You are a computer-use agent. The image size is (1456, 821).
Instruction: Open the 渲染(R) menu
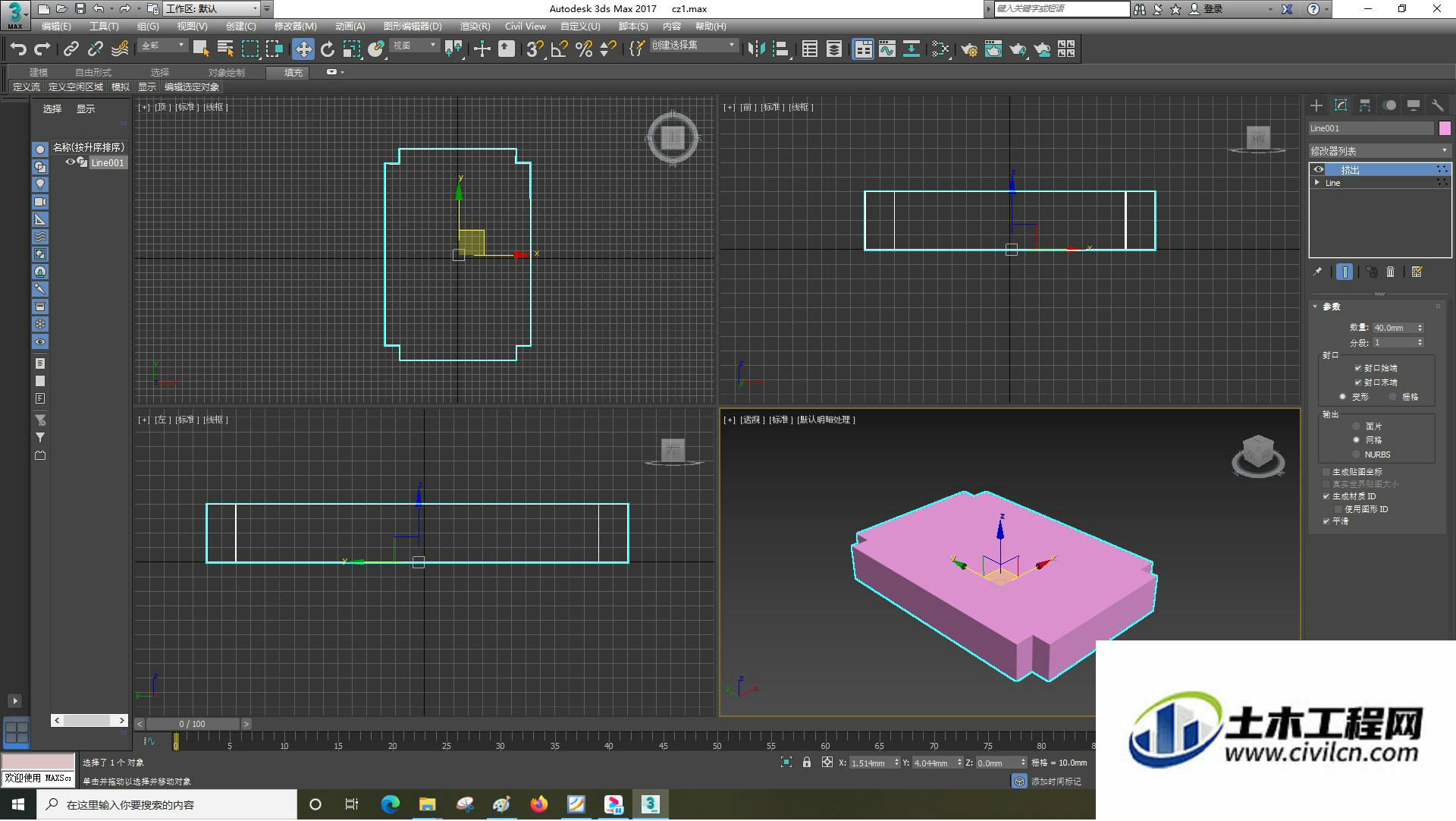click(475, 27)
